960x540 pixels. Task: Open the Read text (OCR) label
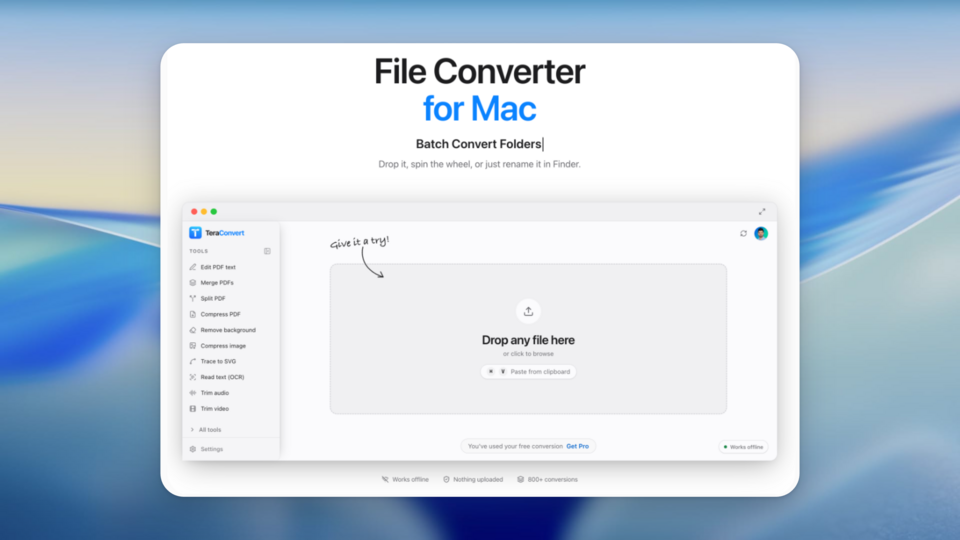coord(222,377)
